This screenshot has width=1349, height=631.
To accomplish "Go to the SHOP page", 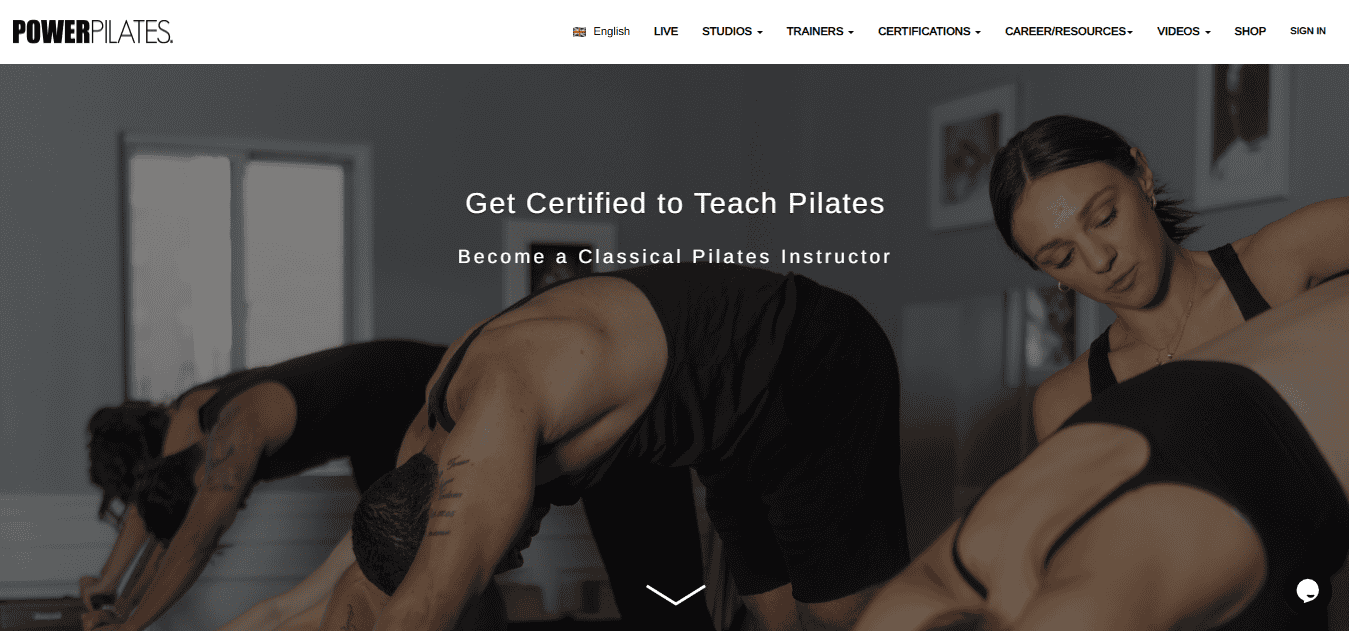I will coord(1250,32).
